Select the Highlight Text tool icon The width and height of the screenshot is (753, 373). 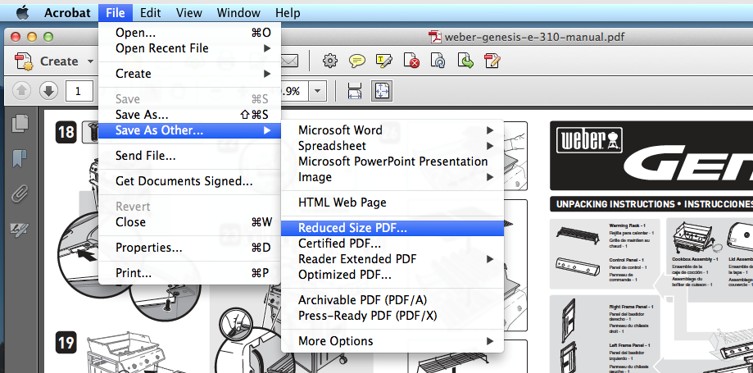pos(384,61)
